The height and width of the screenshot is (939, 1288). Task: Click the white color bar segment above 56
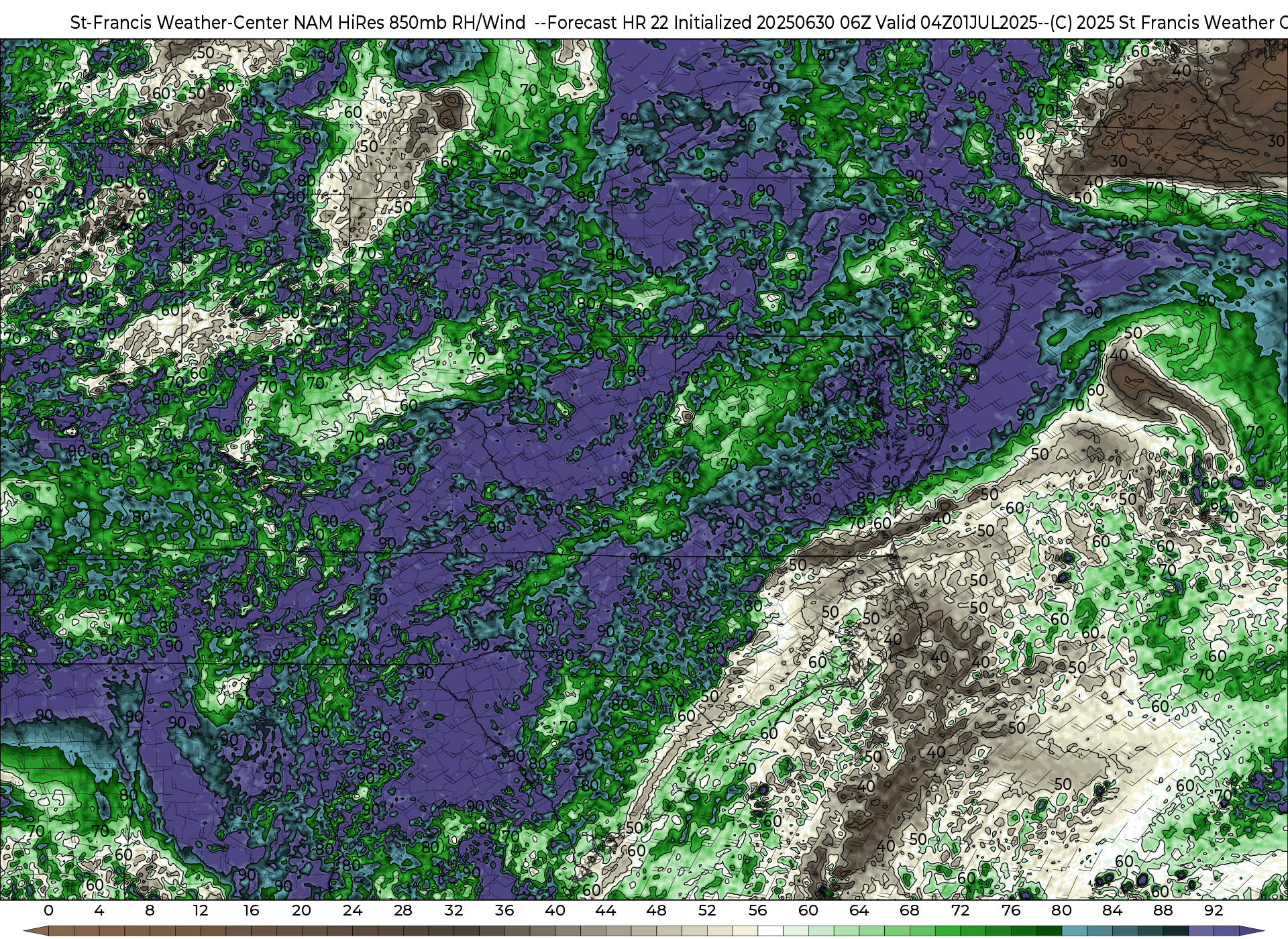pyautogui.click(x=771, y=931)
